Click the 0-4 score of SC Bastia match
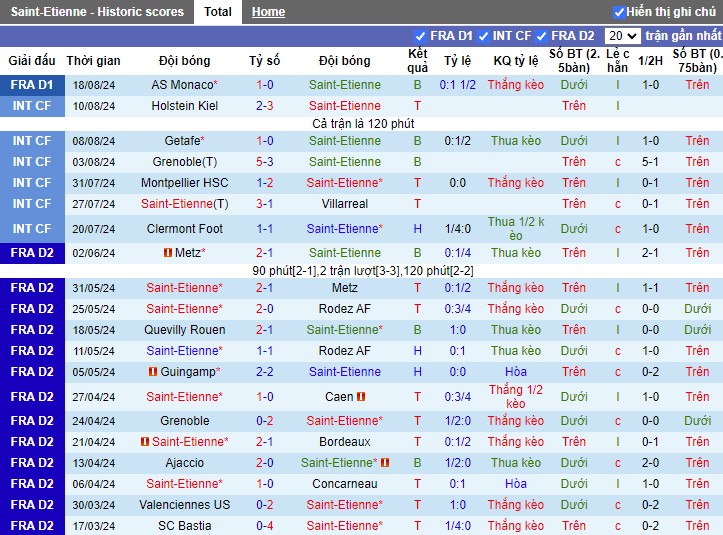Viewport: 723px width, 535px height. 265,526
